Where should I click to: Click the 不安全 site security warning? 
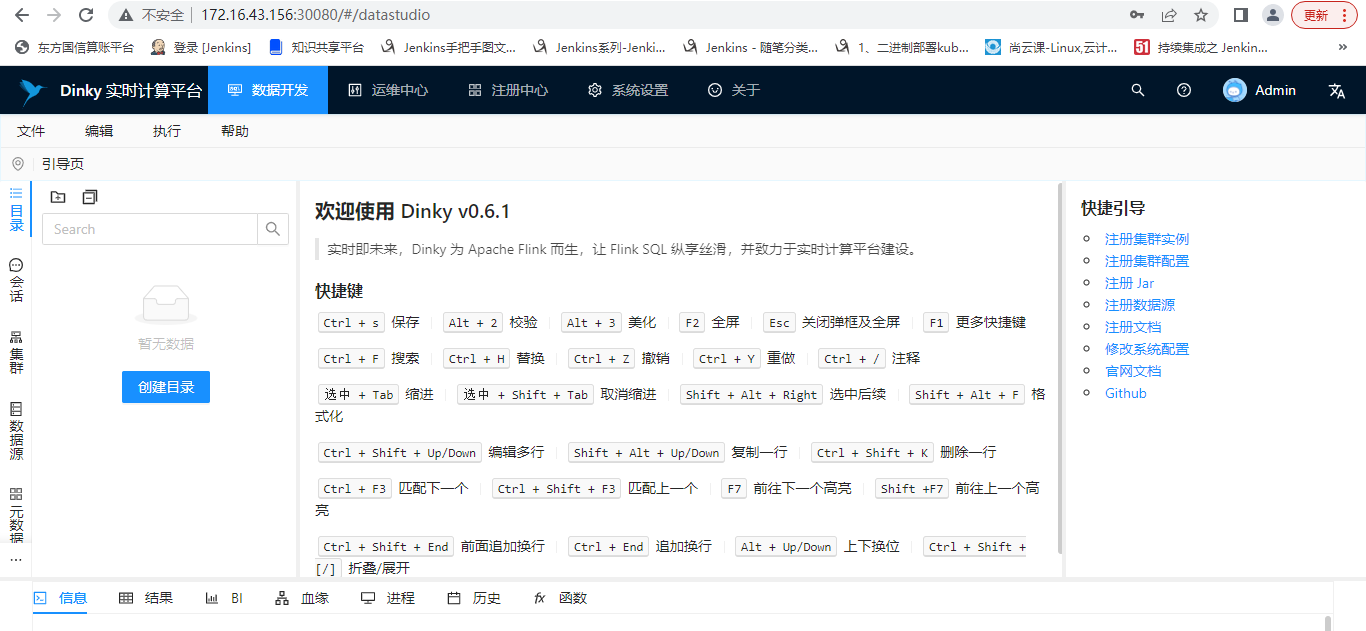click(152, 15)
